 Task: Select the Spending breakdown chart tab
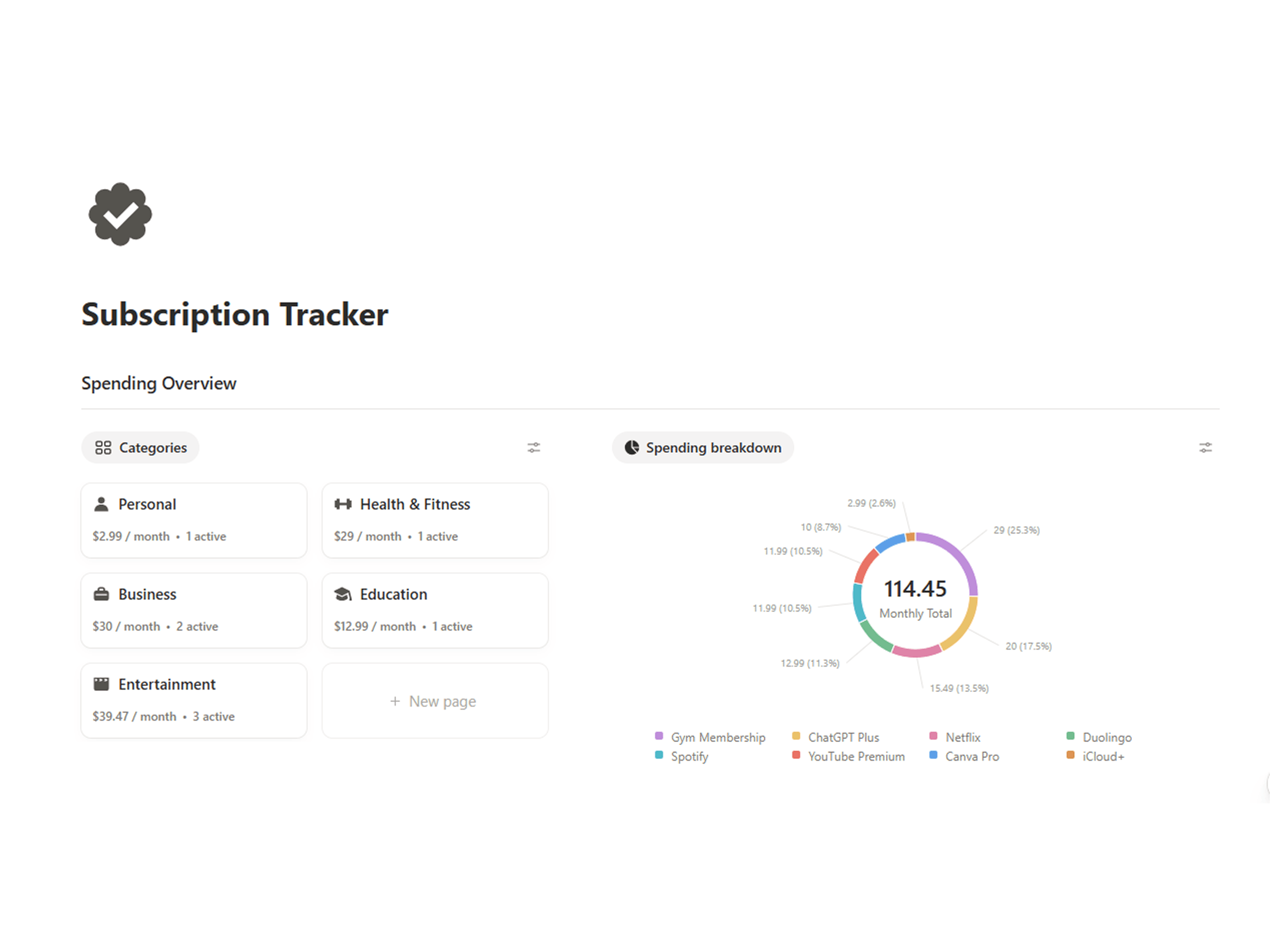coord(703,447)
